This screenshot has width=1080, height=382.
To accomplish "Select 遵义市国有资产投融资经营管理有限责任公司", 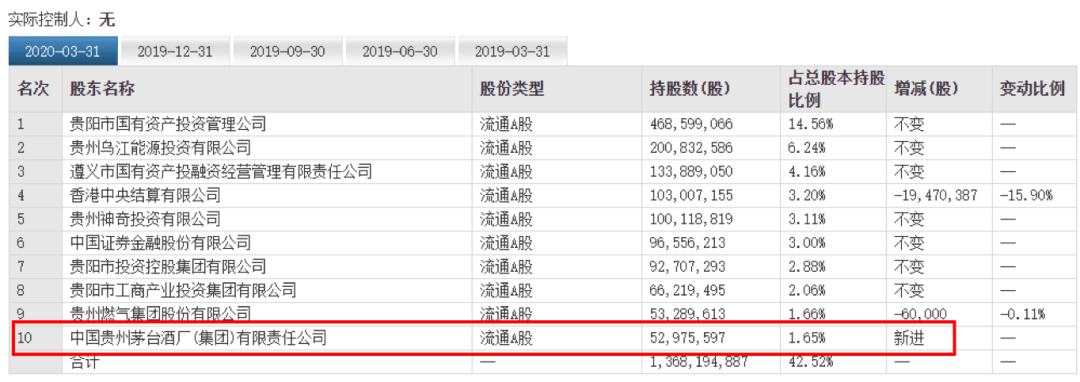I will pyautogui.click(x=221, y=171).
